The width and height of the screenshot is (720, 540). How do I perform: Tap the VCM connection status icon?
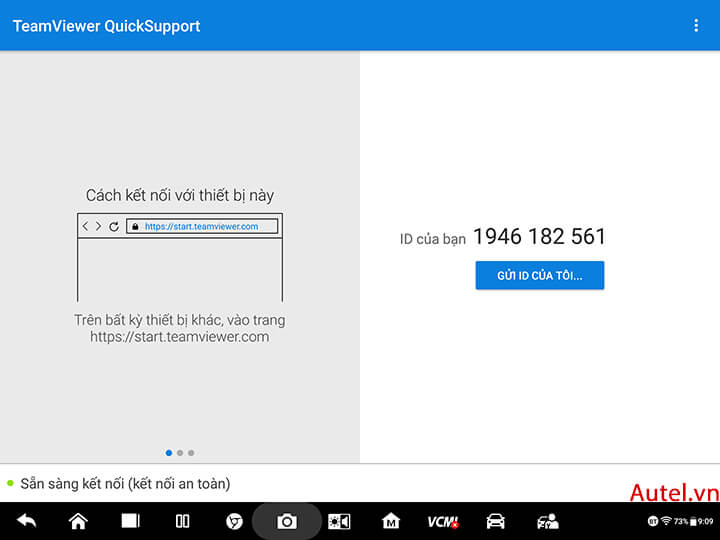[x=443, y=522]
